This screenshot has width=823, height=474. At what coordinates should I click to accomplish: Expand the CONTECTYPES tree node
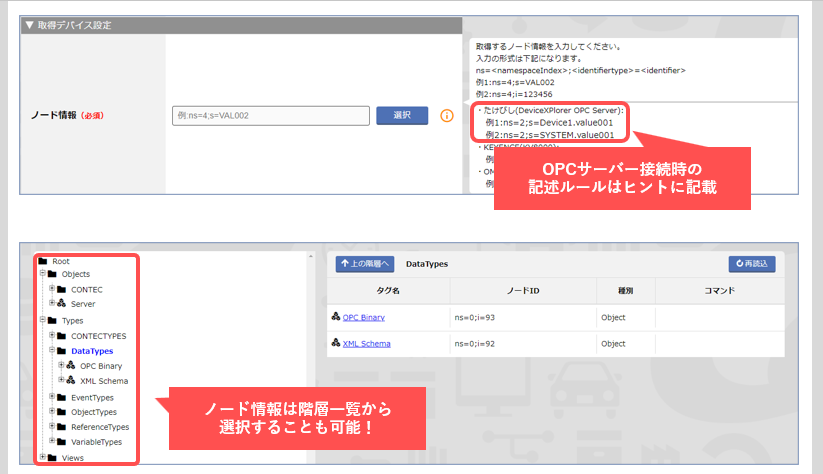[51, 336]
